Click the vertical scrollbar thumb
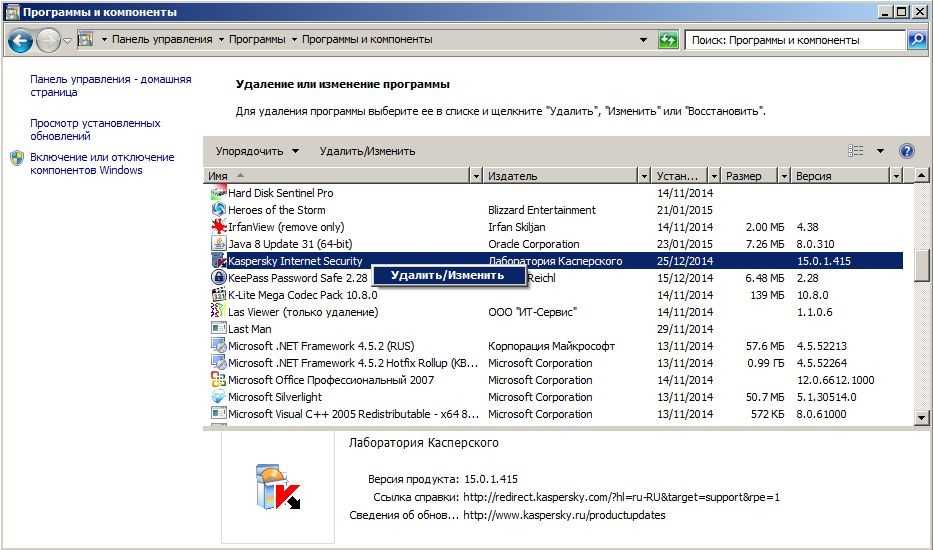The height and width of the screenshot is (550, 933). pyautogui.click(x=921, y=264)
